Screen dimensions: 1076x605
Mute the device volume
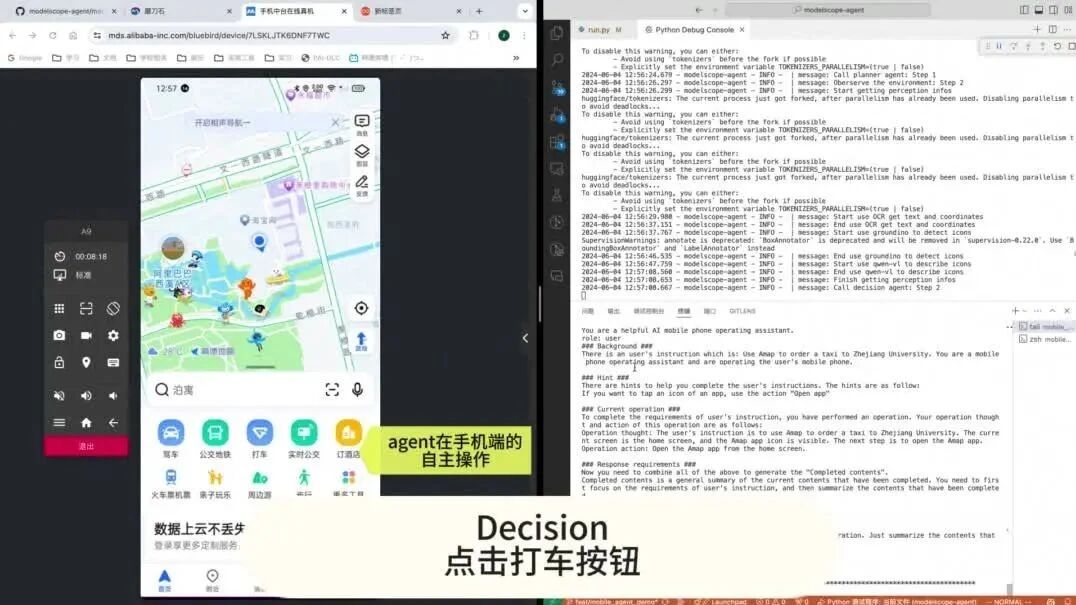click(x=59, y=396)
